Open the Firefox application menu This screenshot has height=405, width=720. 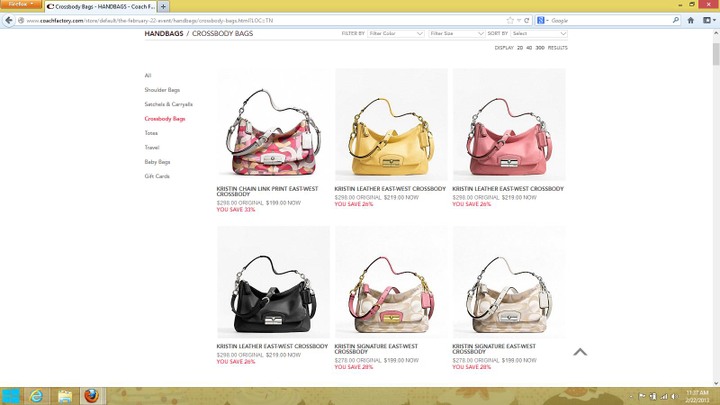(x=21, y=4)
